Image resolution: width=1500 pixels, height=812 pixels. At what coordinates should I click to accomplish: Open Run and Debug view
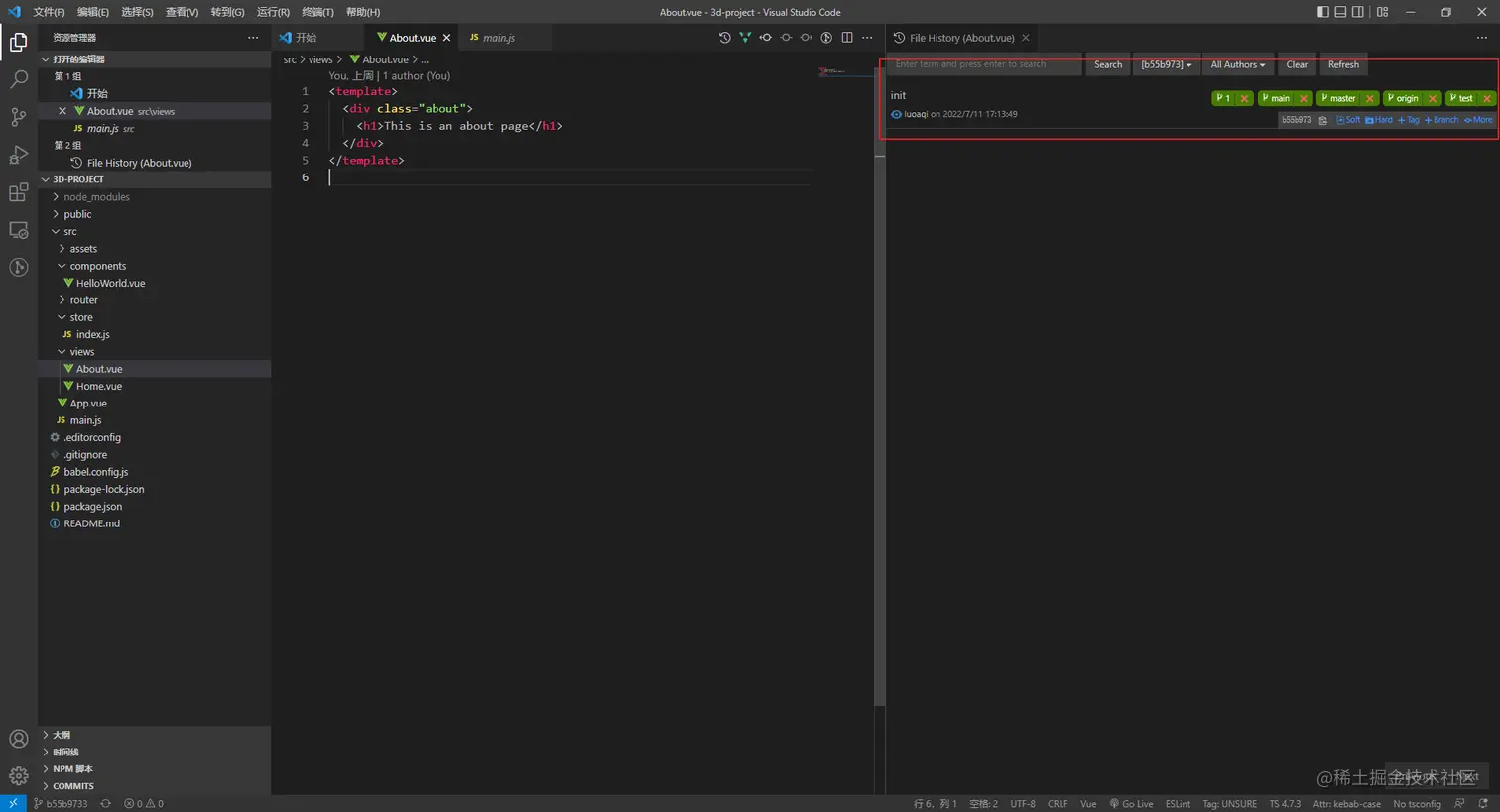(18, 155)
